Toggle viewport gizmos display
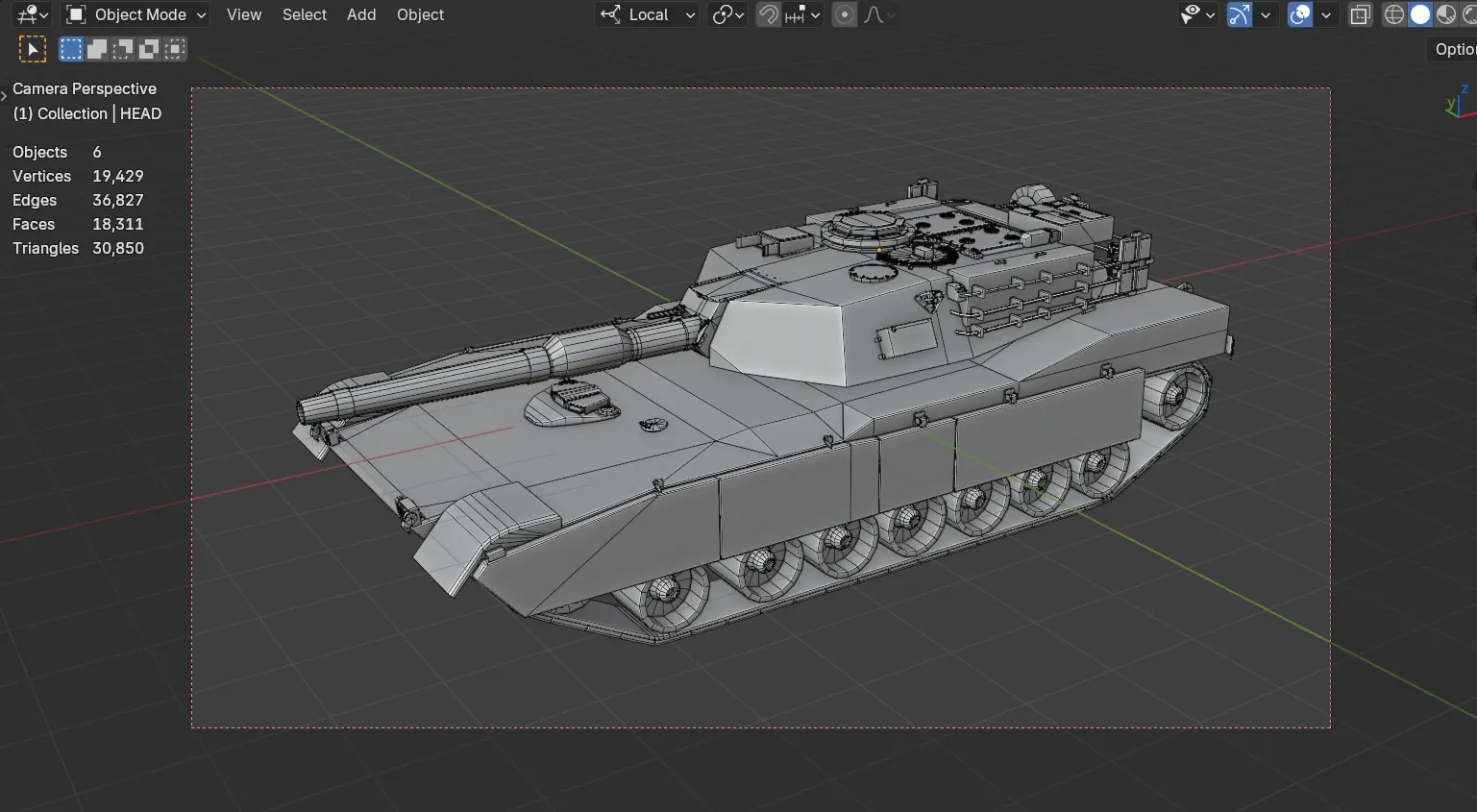 (x=1240, y=14)
